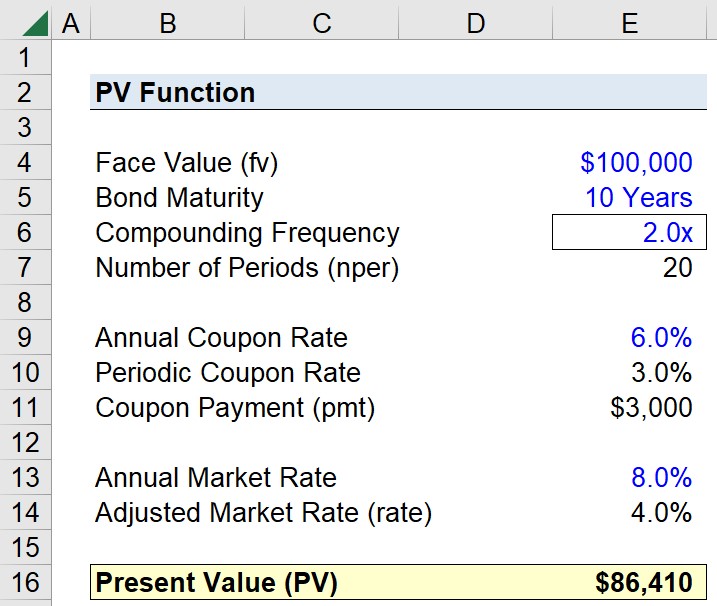Select the 3.0% periodic coupon rate cell
Viewport: 717px width, 606px height.
630,372
